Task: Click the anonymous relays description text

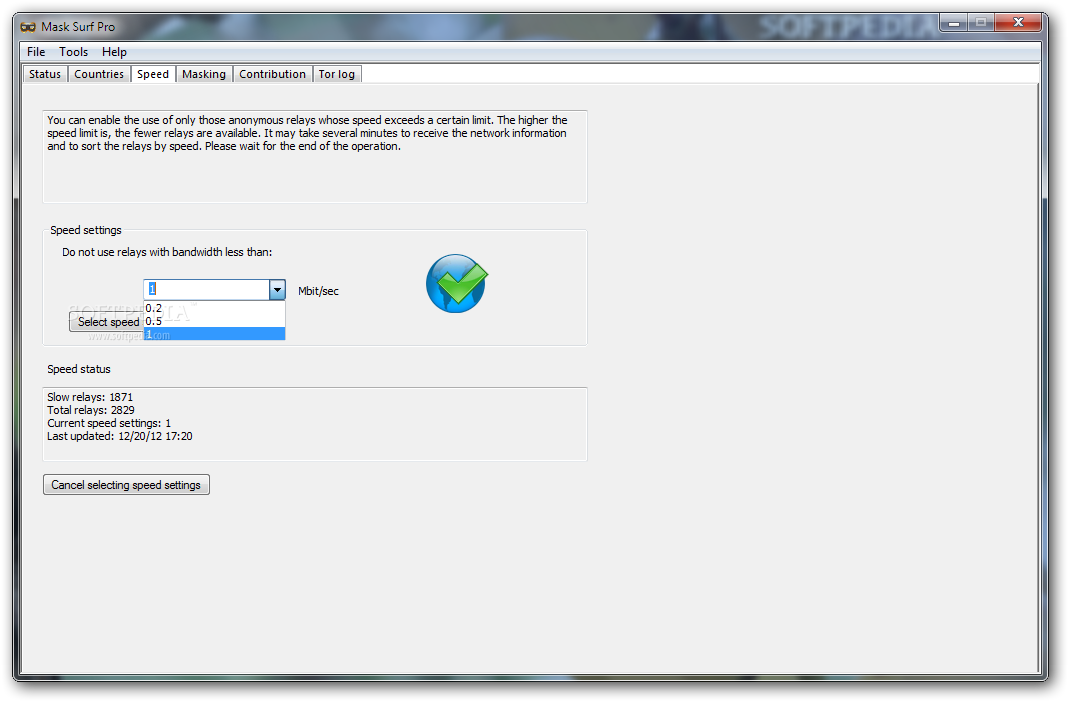Action: tap(307, 133)
